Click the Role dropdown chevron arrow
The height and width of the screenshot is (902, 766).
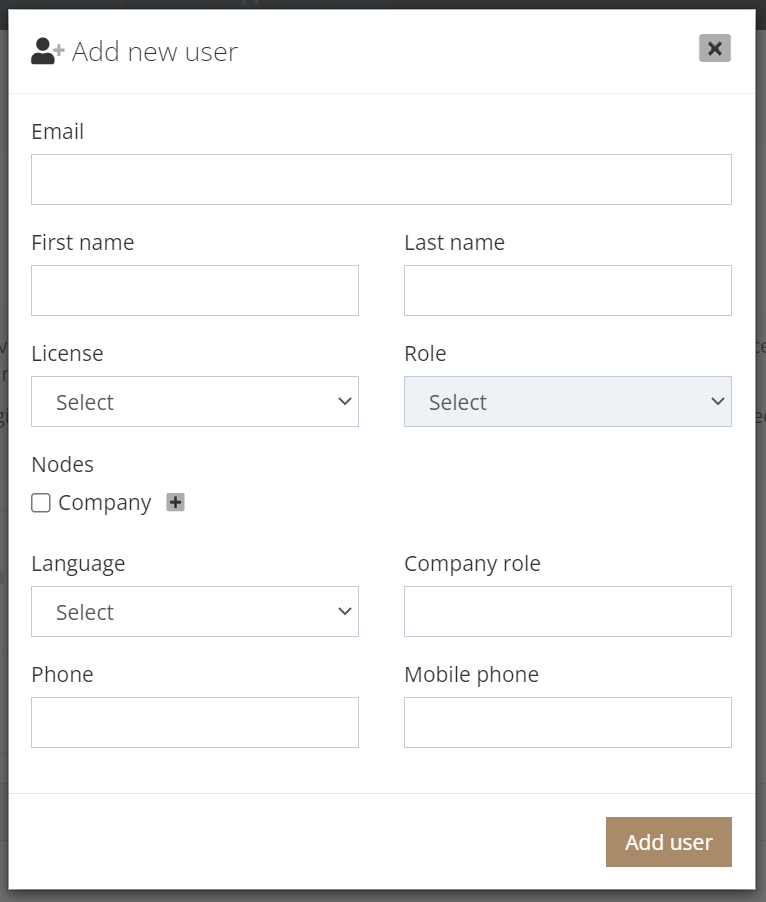point(718,401)
